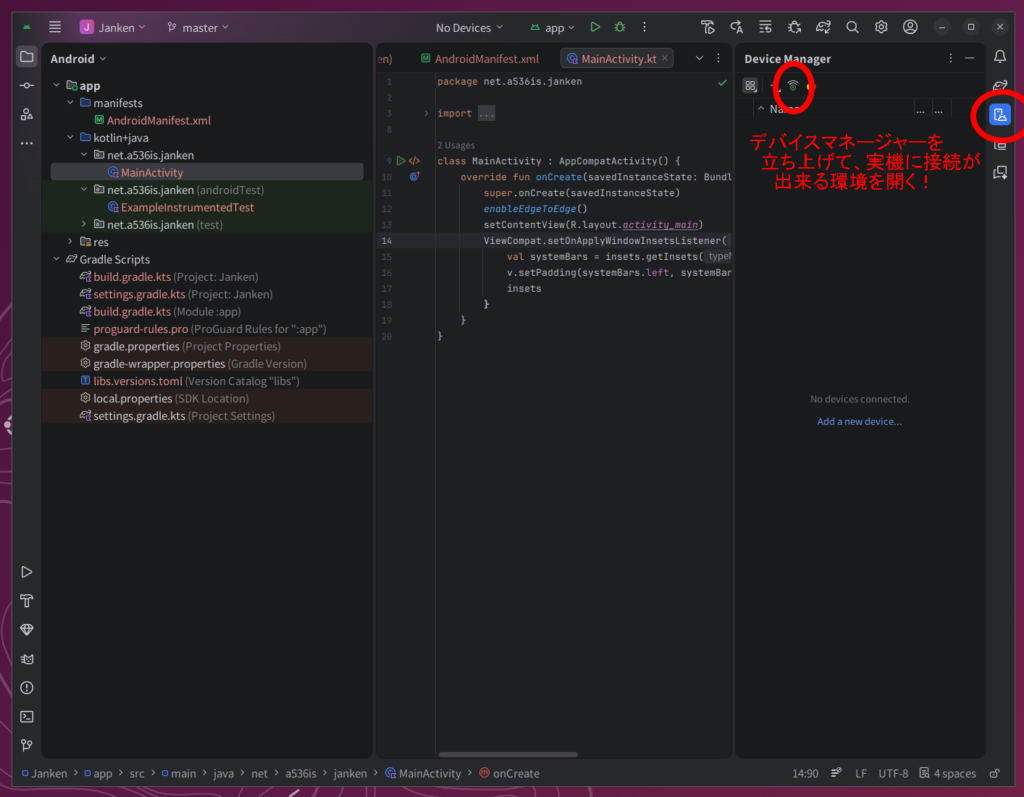The height and width of the screenshot is (797, 1024).
Task: Open the master branch dropdown
Action: tap(198, 28)
